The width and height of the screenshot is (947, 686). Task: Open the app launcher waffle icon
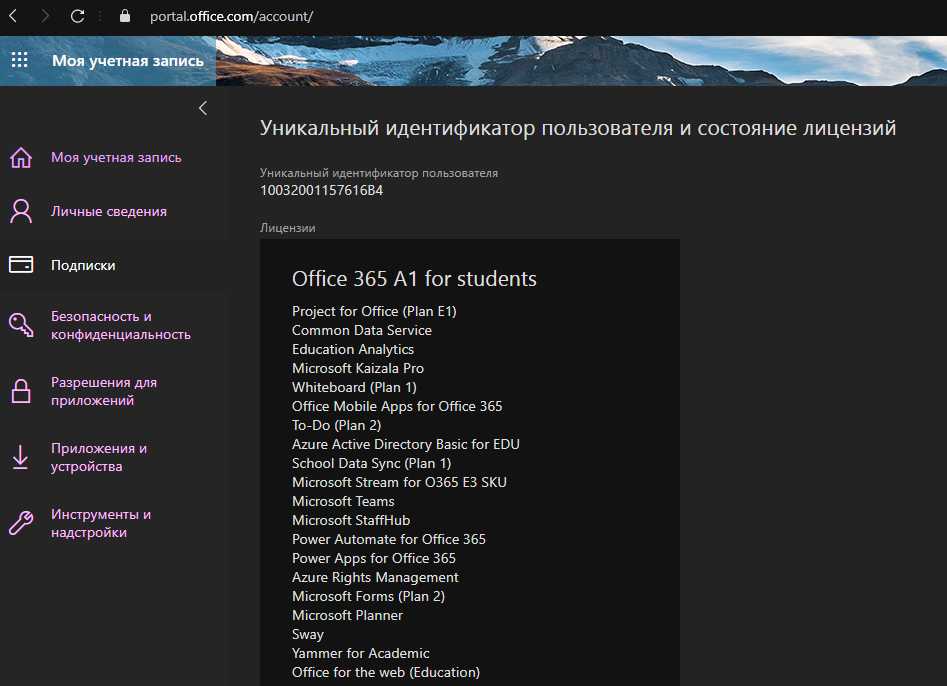tap(19, 60)
